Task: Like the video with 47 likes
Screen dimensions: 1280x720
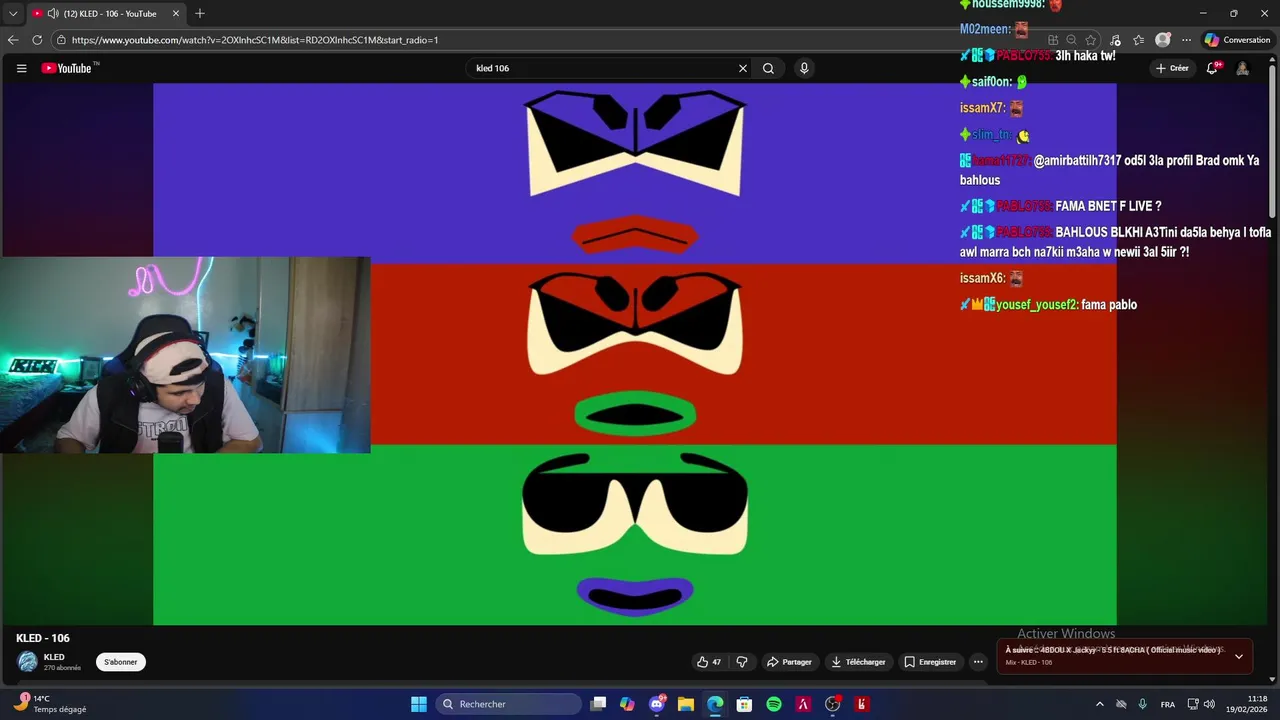Action: click(x=709, y=662)
